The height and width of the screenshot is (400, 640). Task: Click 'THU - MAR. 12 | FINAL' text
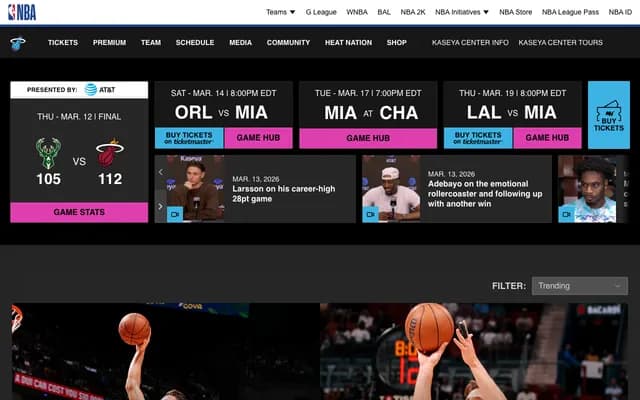coord(79,117)
